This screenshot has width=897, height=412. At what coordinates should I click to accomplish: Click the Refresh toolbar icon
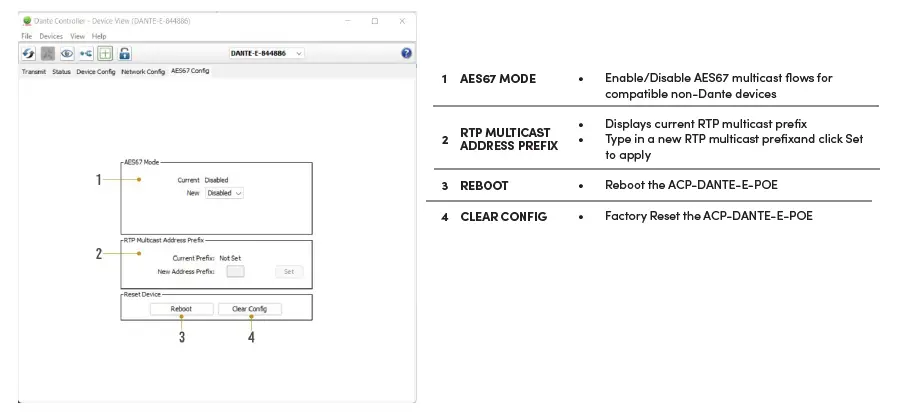(x=29, y=53)
